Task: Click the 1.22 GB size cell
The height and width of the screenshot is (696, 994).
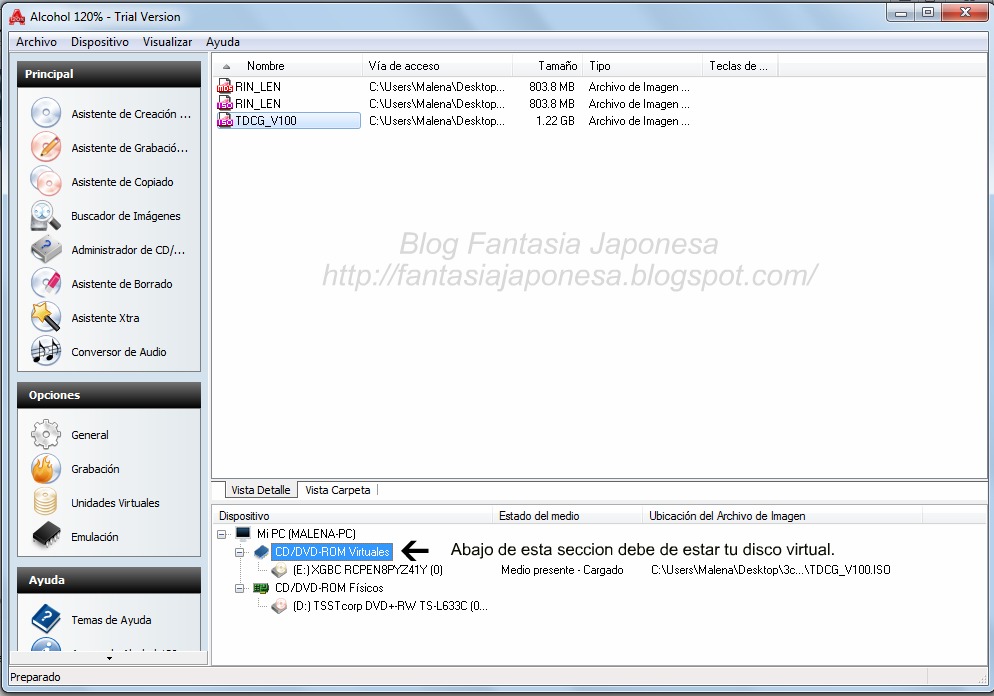Action: click(x=555, y=121)
